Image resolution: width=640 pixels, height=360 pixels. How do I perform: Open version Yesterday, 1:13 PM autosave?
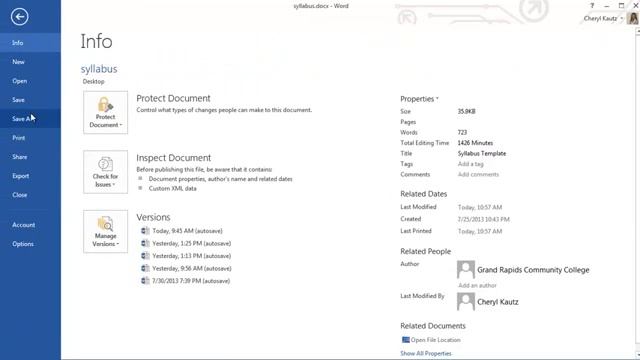point(186,256)
